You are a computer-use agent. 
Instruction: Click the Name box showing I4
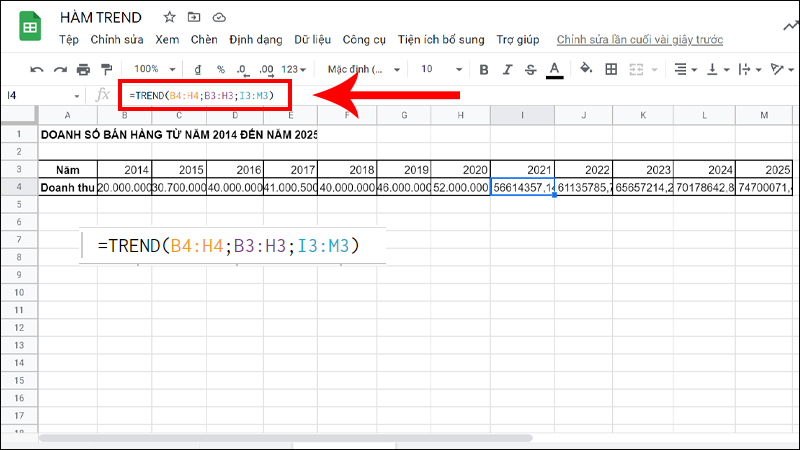[x=40, y=95]
